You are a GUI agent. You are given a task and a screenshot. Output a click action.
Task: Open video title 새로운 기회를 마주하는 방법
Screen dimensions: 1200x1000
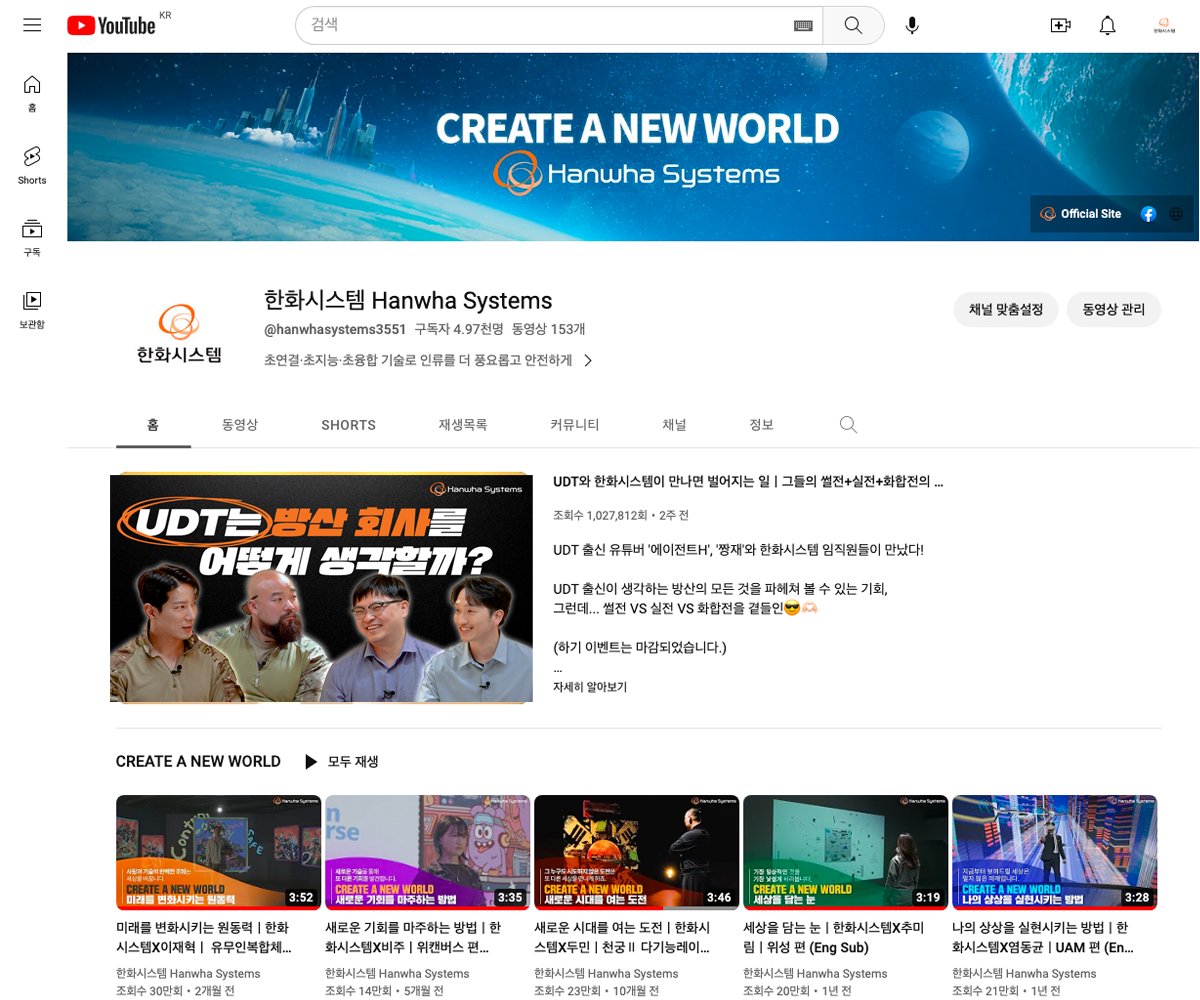(413, 937)
